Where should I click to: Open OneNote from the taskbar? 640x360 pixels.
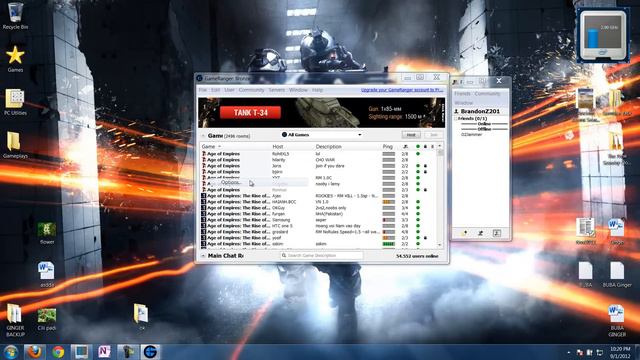104,352
